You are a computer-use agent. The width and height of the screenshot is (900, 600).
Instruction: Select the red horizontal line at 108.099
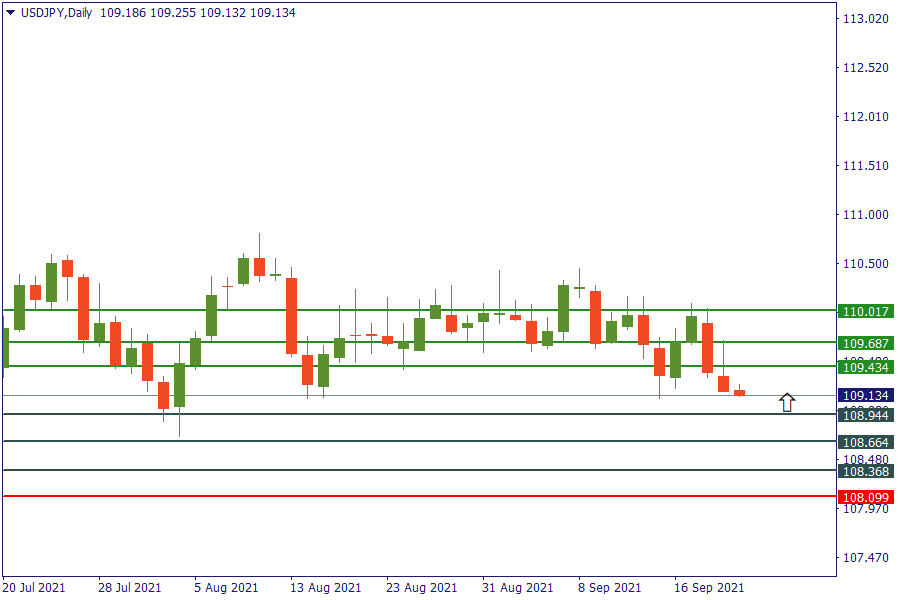pos(420,496)
